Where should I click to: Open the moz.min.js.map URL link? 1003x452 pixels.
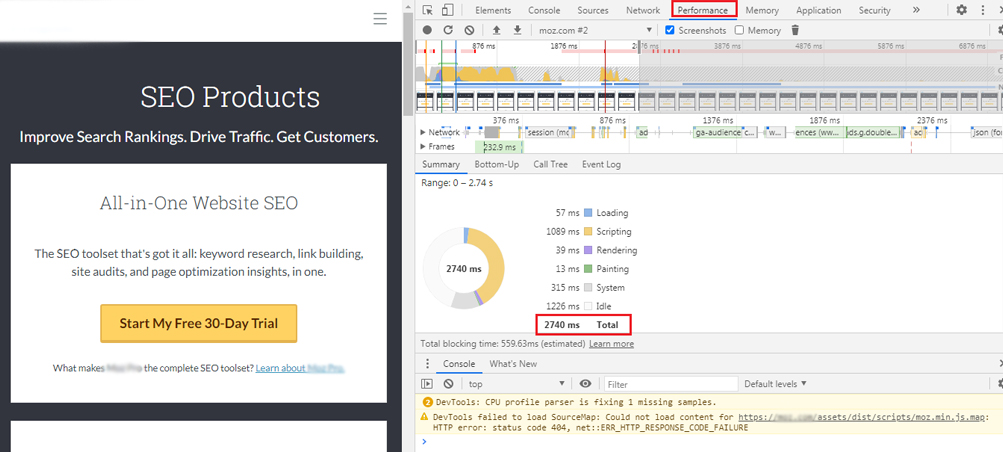pos(863,417)
